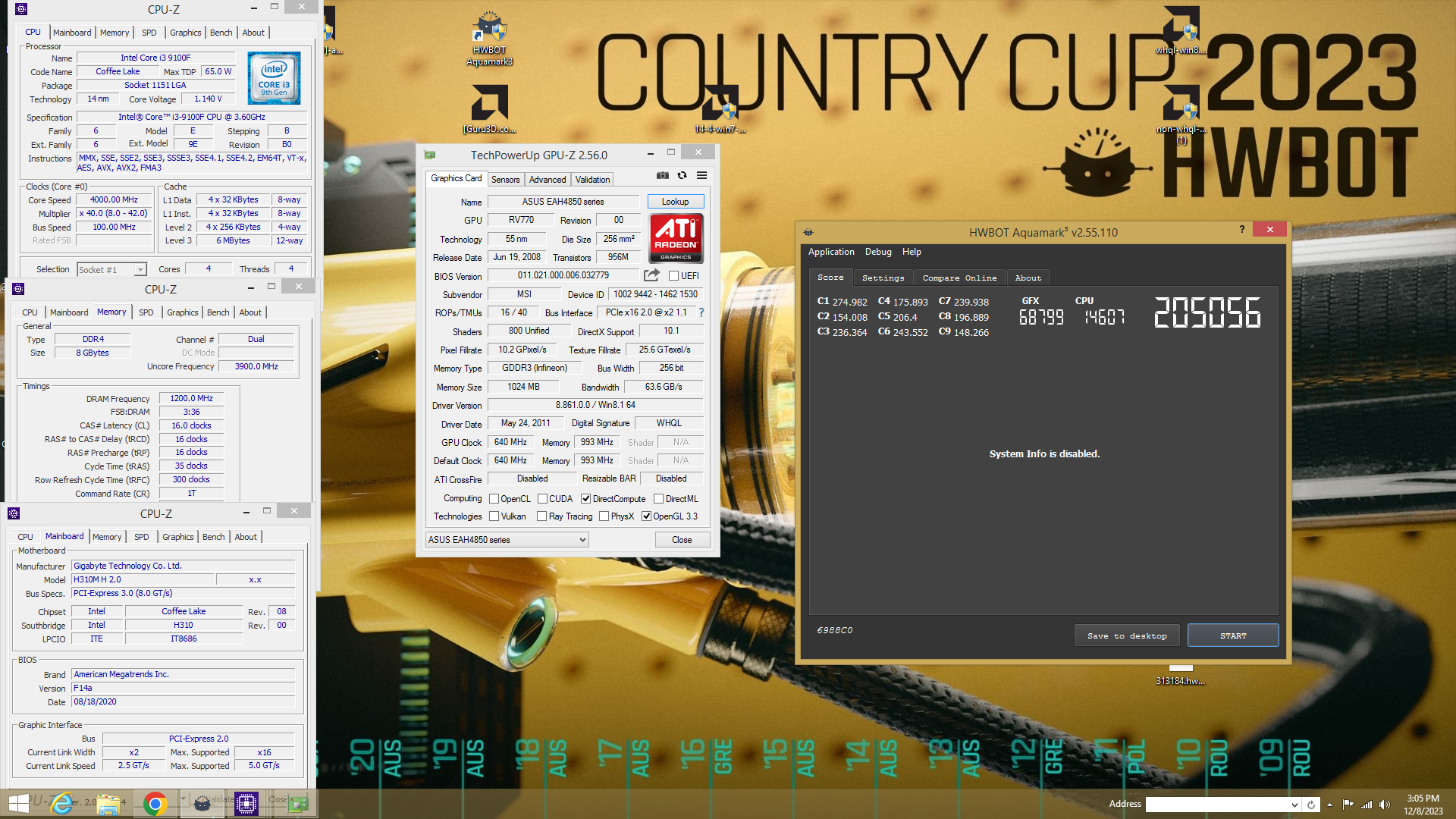This screenshot has height=819, width=1456.
Task: Click the Close button in GPU-Z
Action: 682,540
